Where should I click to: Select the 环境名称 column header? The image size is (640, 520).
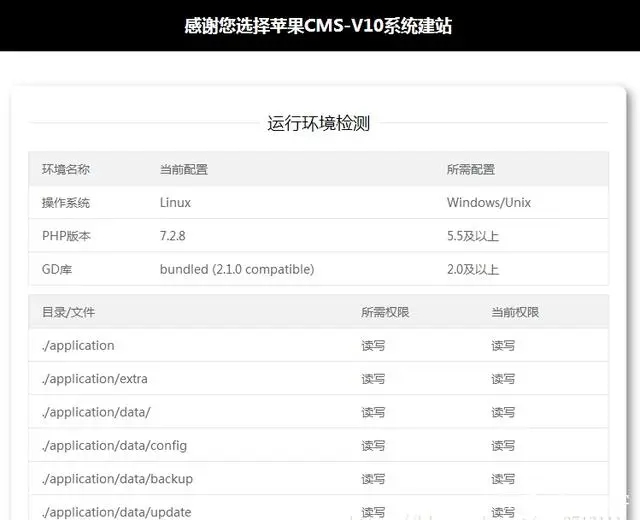[x=65, y=169]
